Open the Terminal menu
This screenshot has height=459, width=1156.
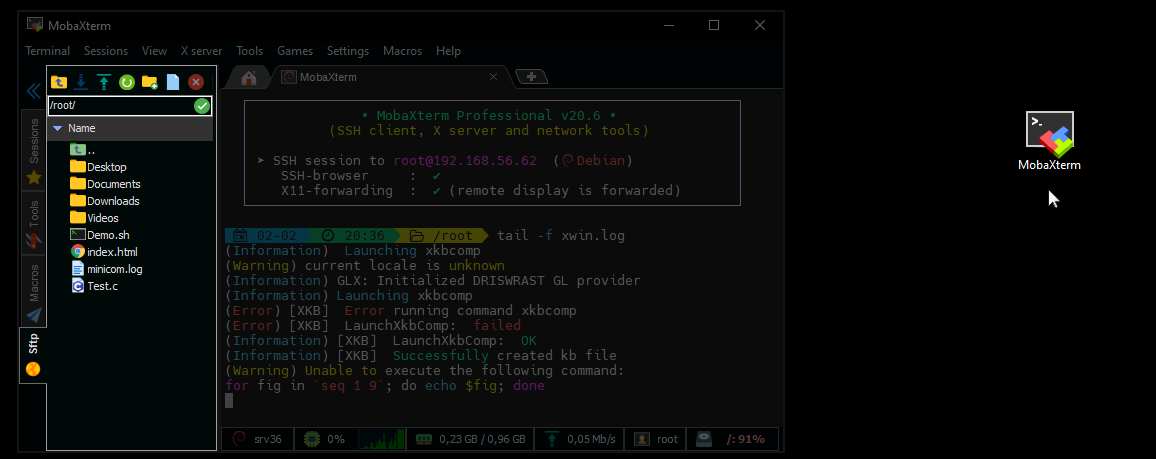pyautogui.click(x=48, y=51)
